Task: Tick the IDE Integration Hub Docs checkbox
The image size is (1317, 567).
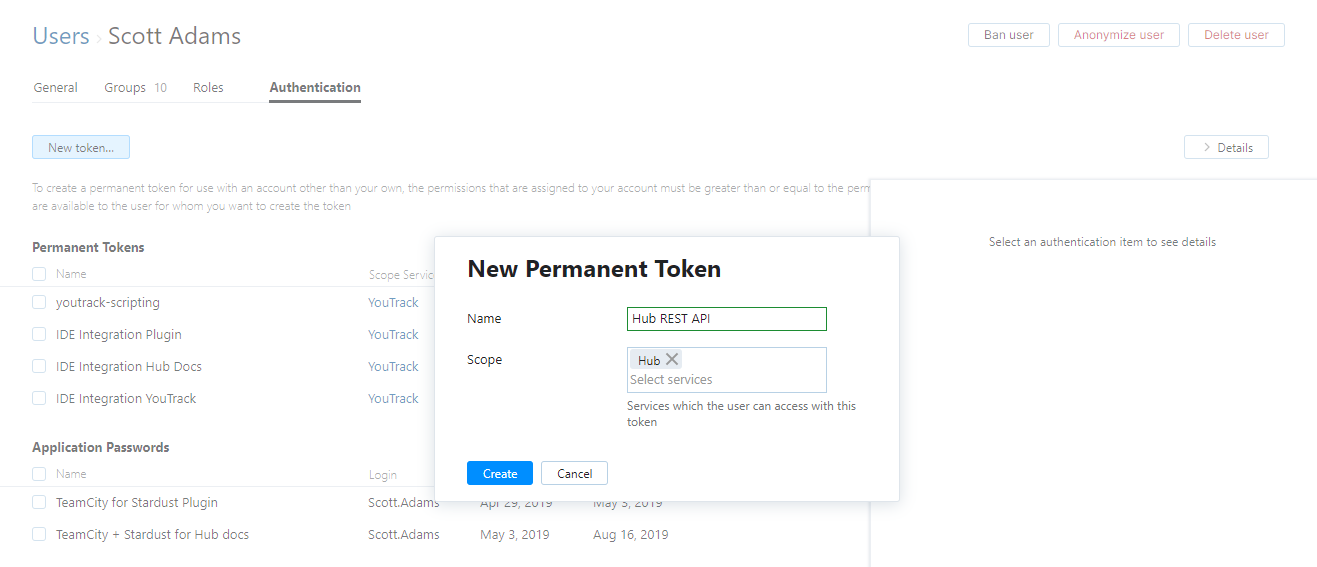Action: [x=39, y=366]
